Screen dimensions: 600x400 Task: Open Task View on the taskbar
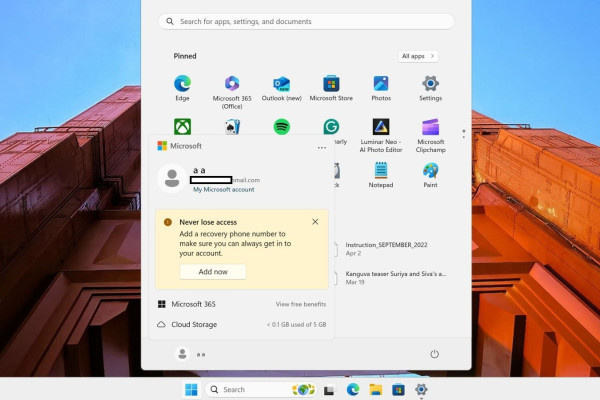(x=329, y=390)
